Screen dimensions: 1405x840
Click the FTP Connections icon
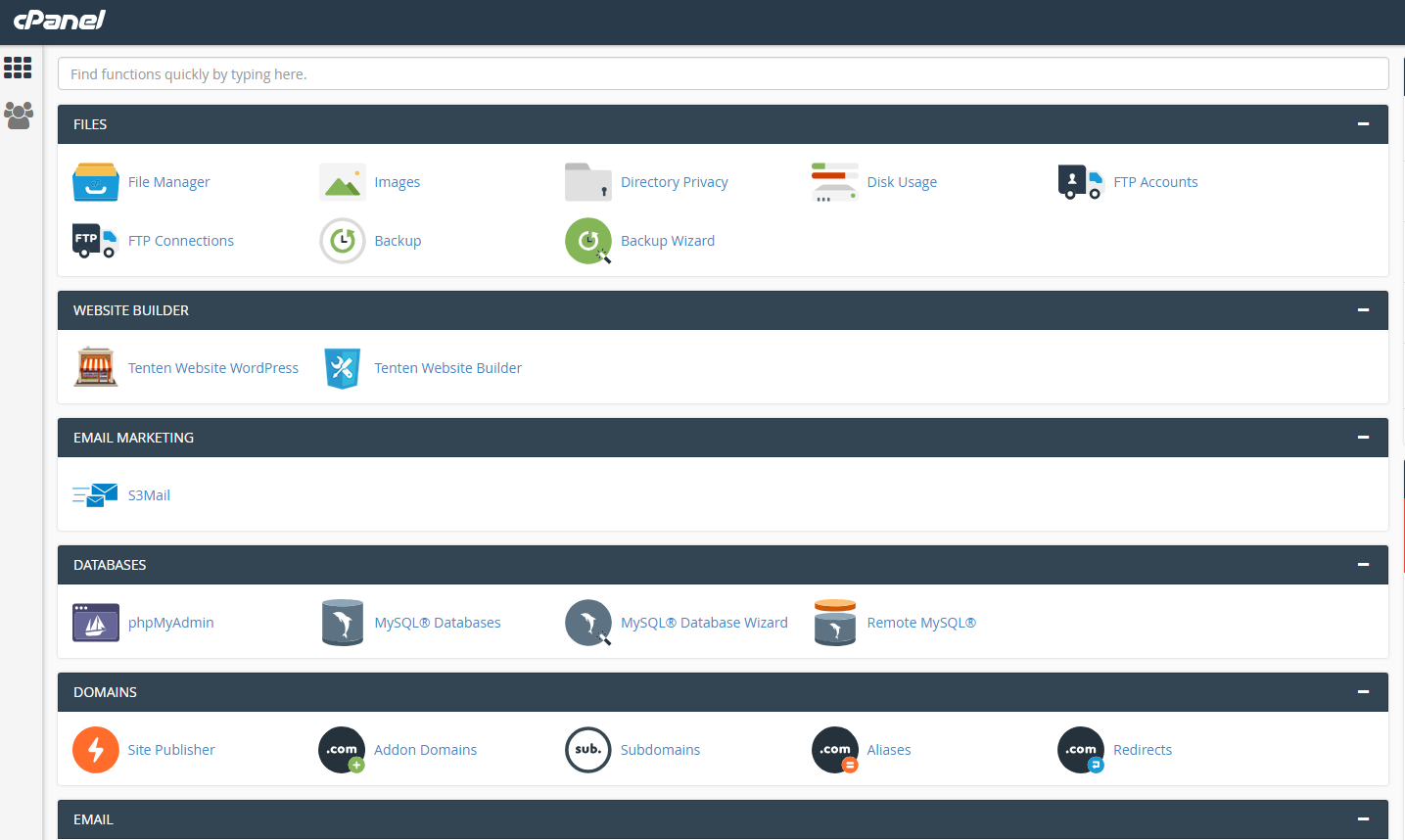(x=96, y=241)
